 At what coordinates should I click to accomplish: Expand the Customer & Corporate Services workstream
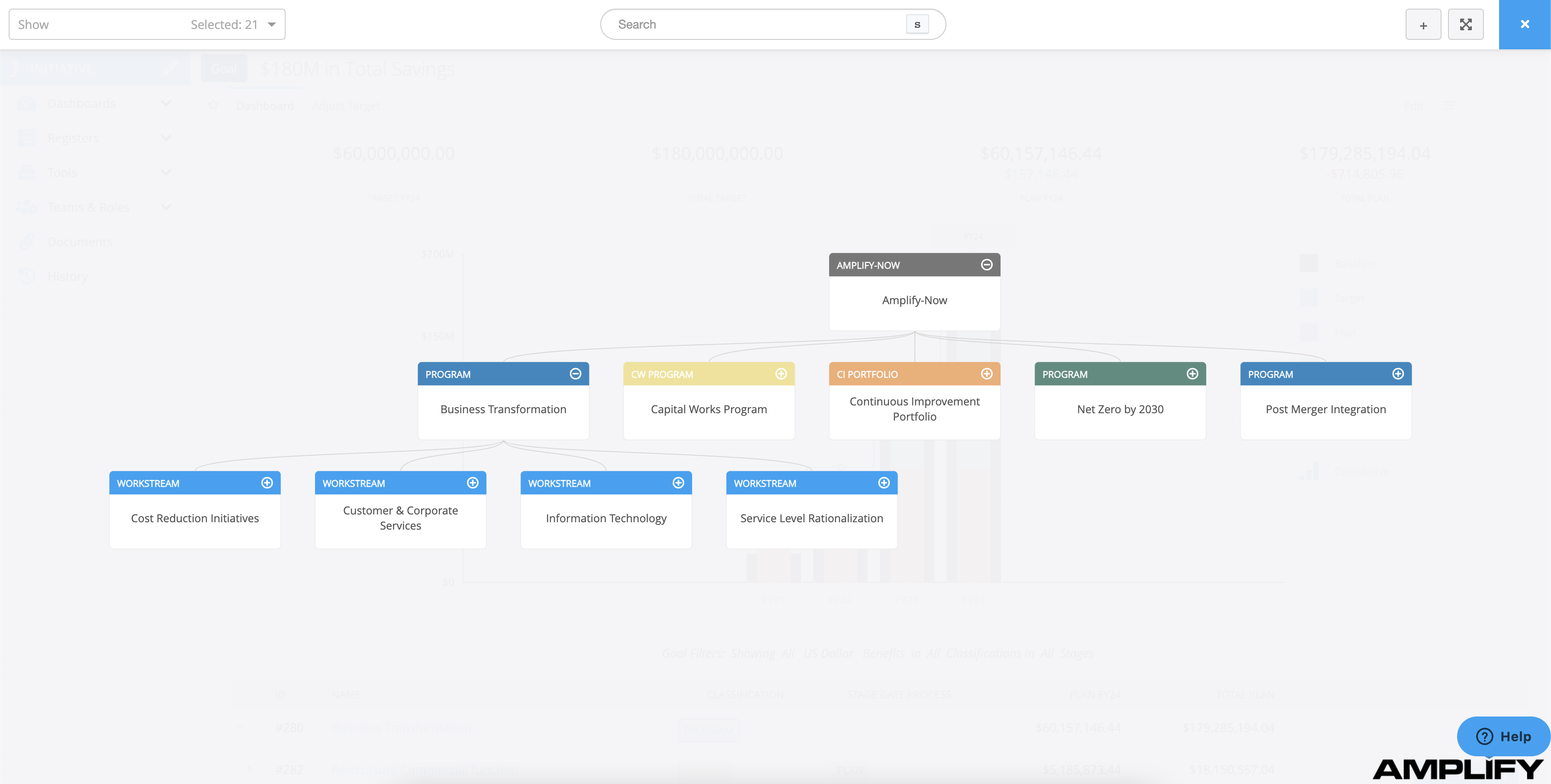(x=473, y=483)
